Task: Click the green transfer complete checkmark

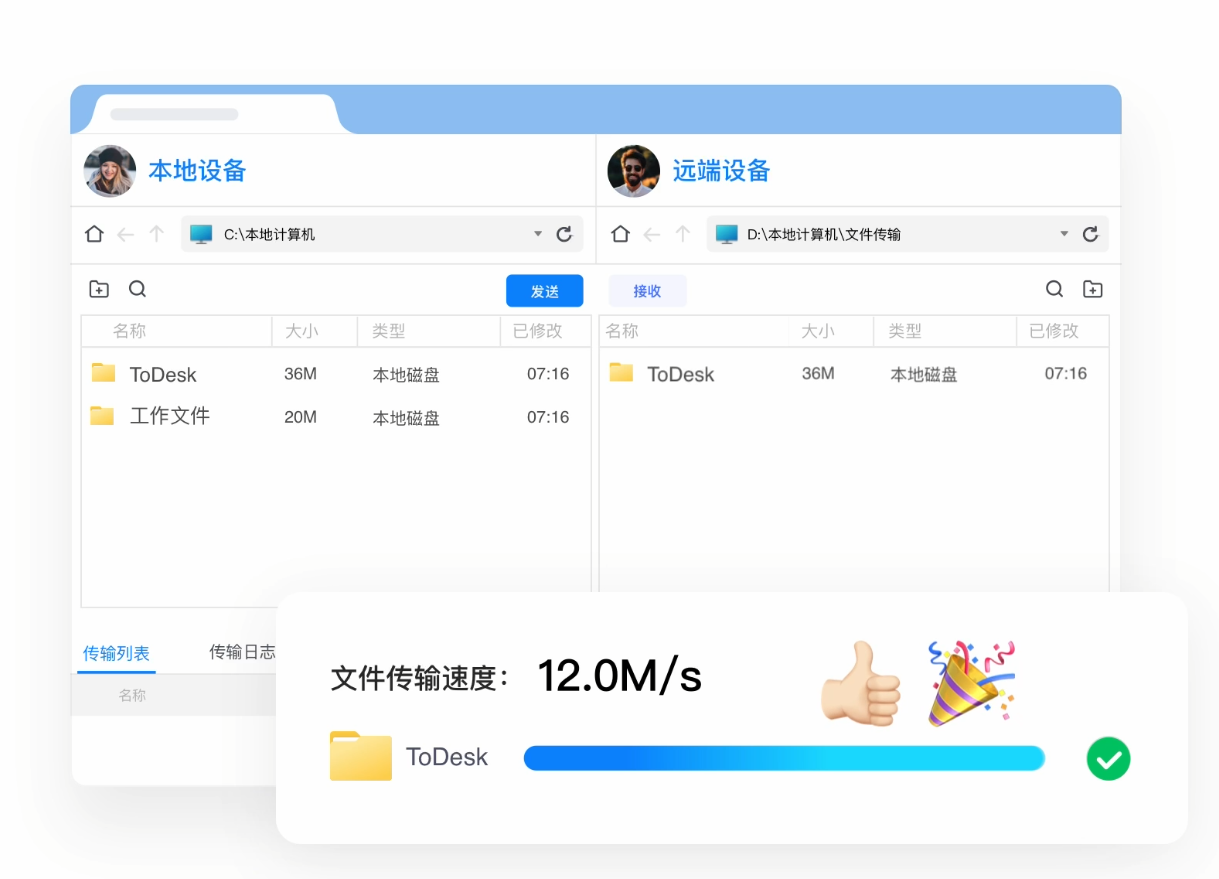Action: pyautogui.click(x=1108, y=759)
